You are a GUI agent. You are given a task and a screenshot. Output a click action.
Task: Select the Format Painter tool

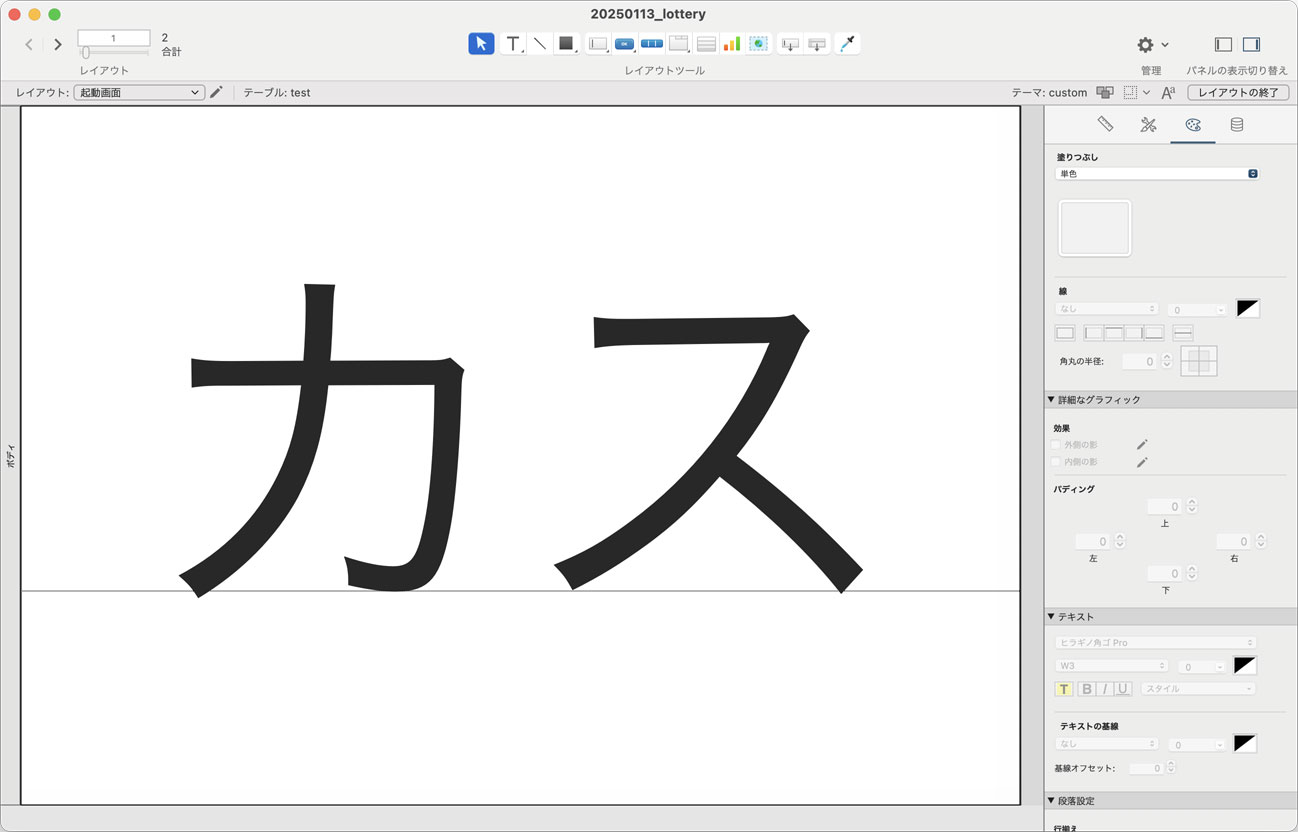pyautogui.click(x=848, y=44)
